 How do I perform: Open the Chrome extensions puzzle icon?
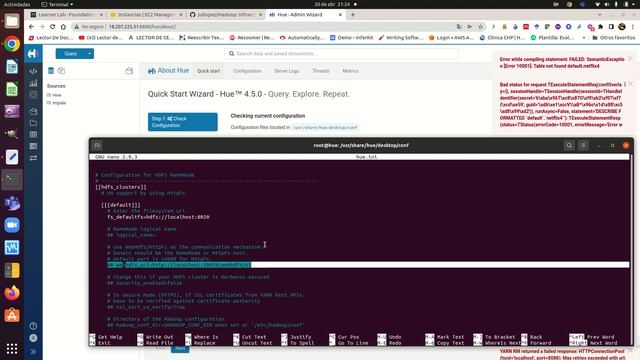pyautogui.click(x=600, y=27)
